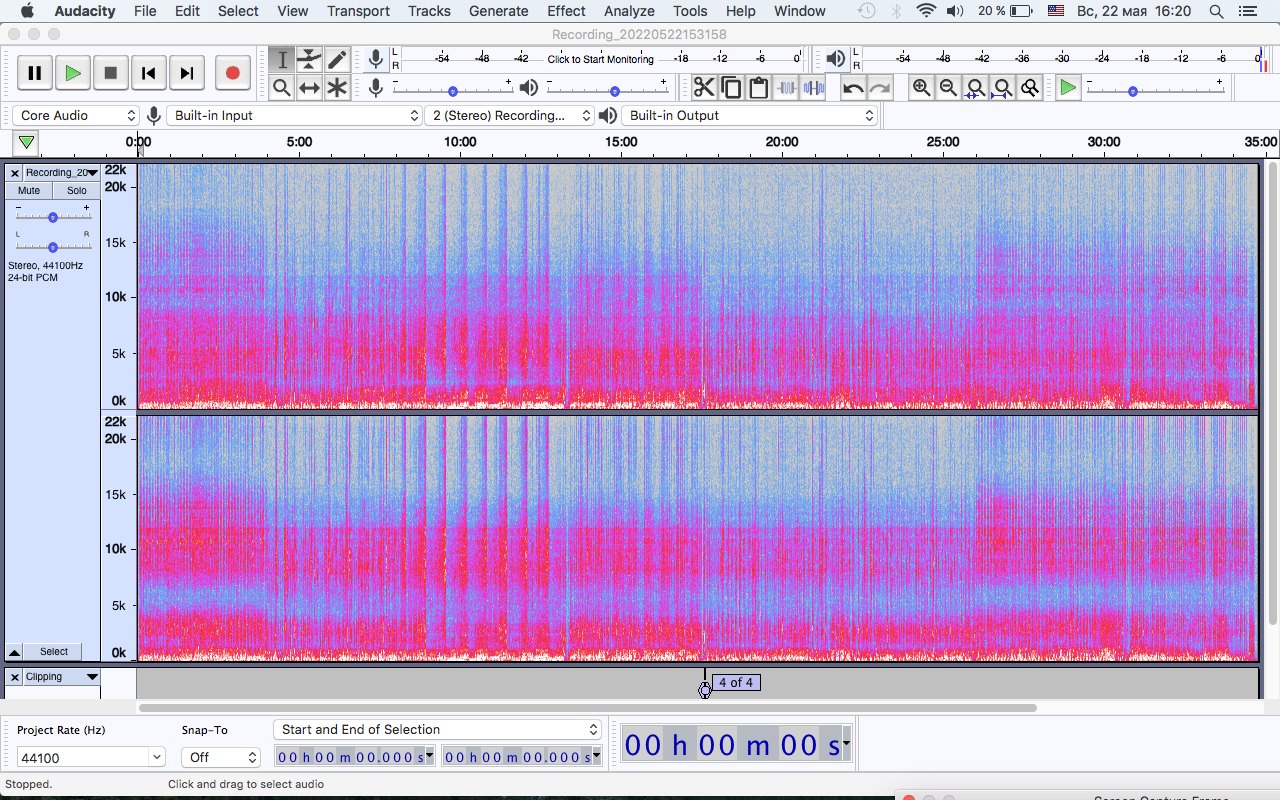The image size is (1280, 800).
Task: Undo the last action
Action: (852, 88)
